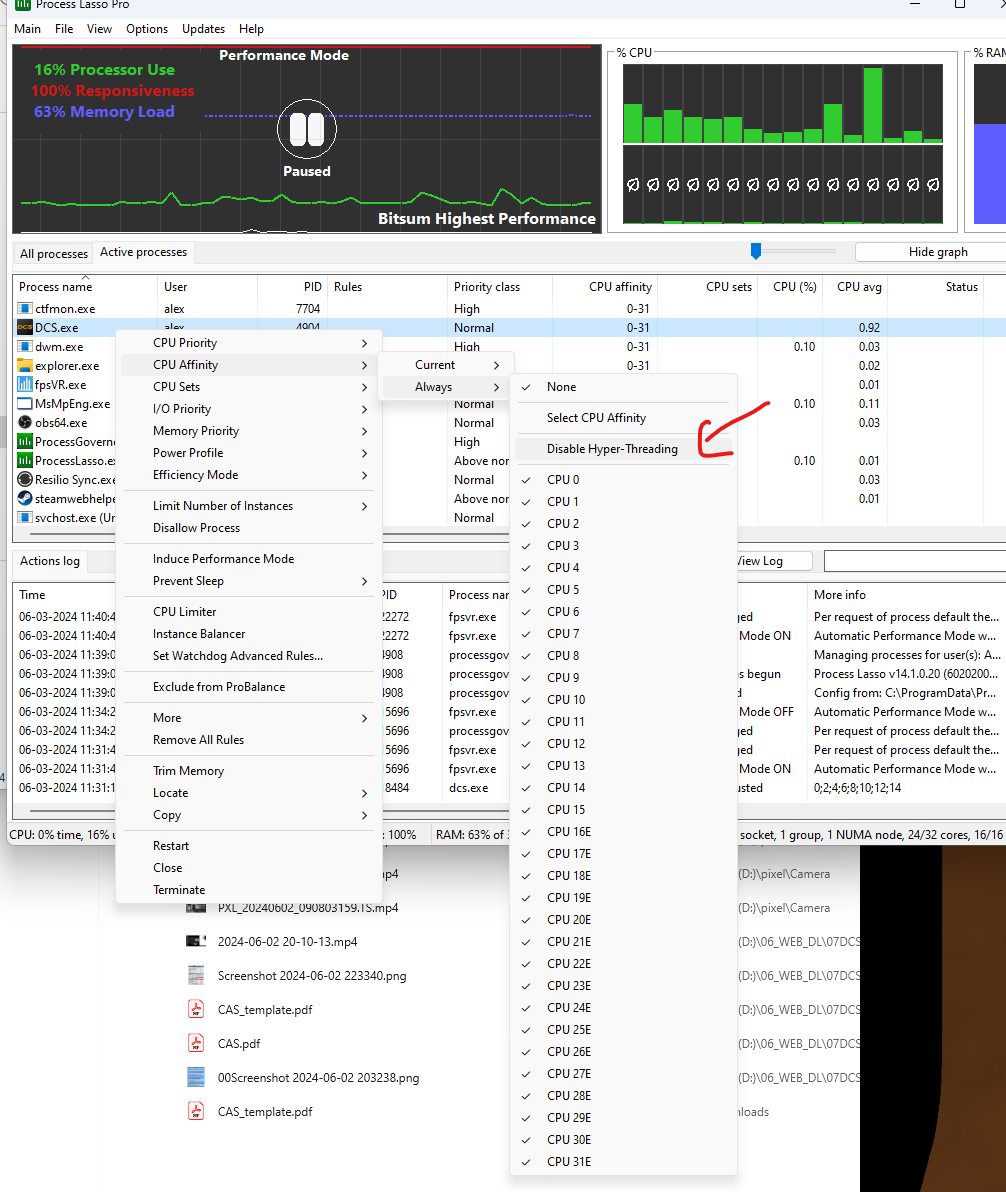Image resolution: width=1006 pixels, height=1192 pixels.
Task: Click the log search input field
Action: (915, 561)
